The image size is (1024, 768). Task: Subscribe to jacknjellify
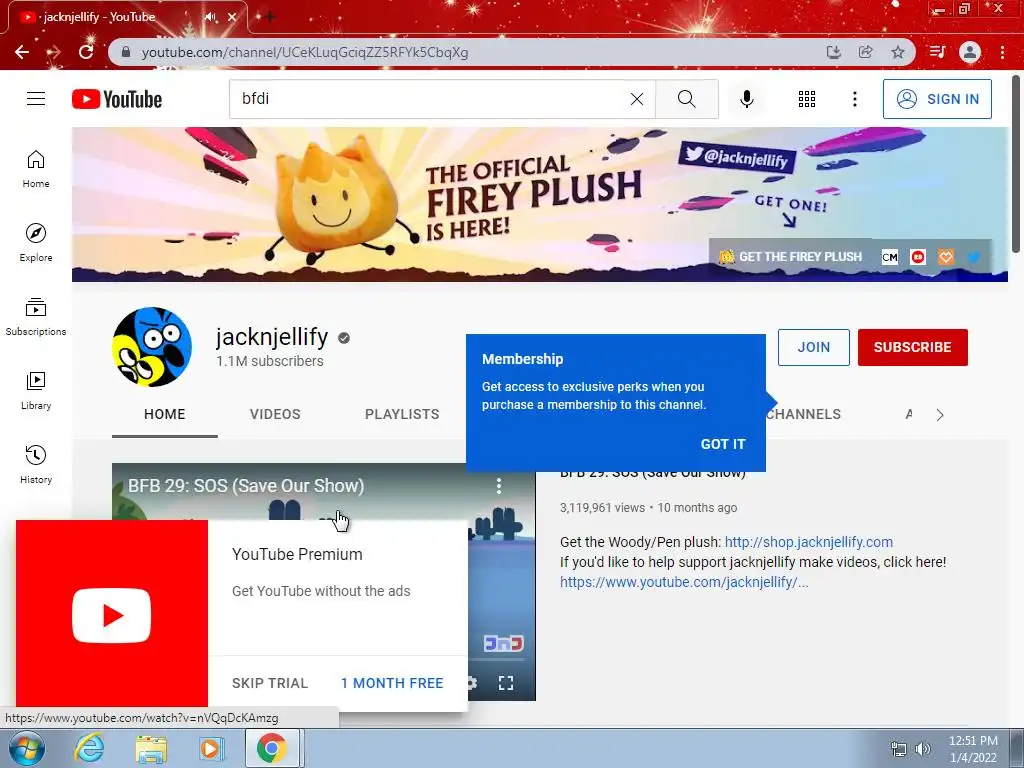tap(912, 347)
